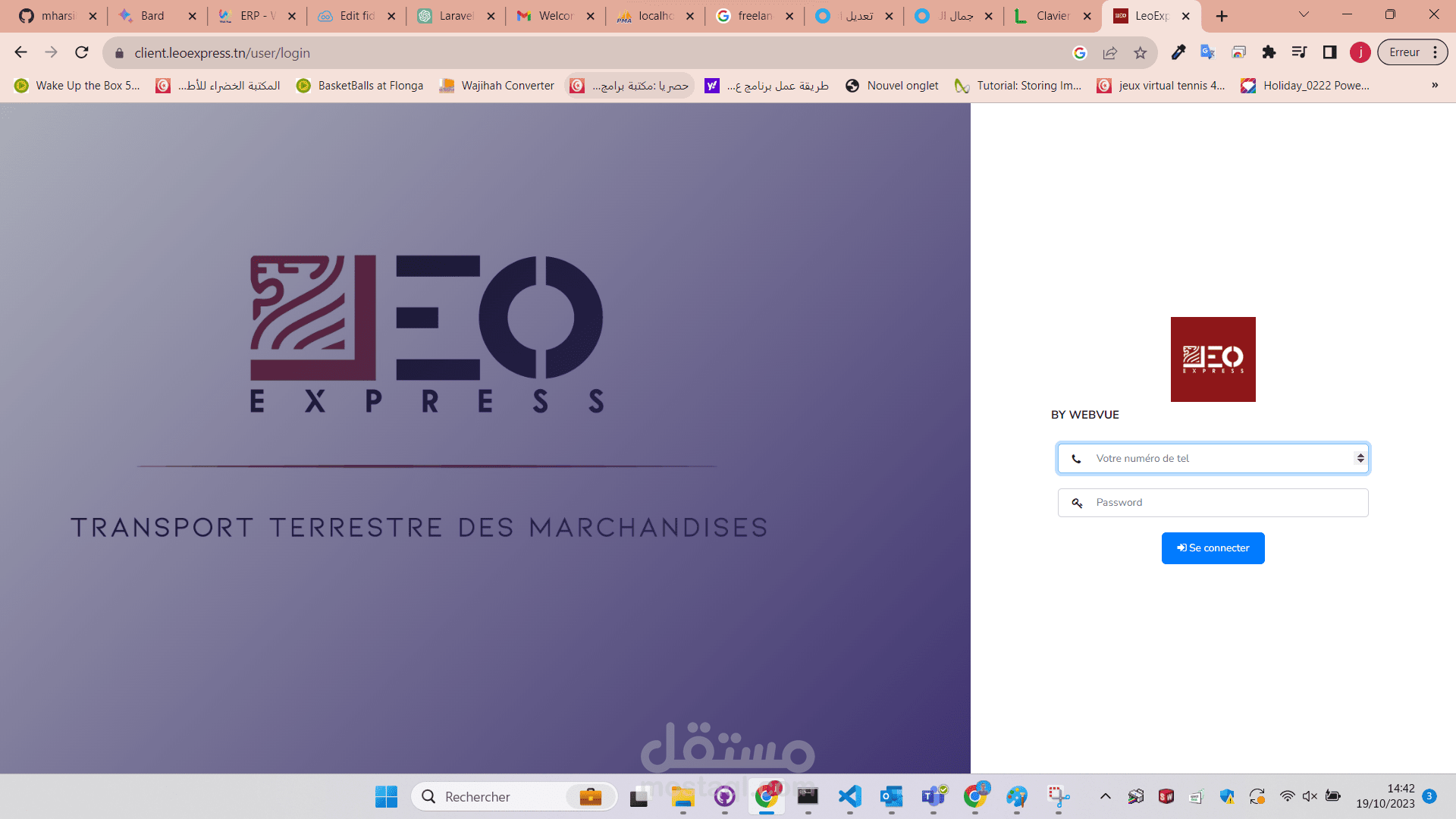Click the Google icon in address bar
1456x819 pixels.
[x=1080, y=52]
